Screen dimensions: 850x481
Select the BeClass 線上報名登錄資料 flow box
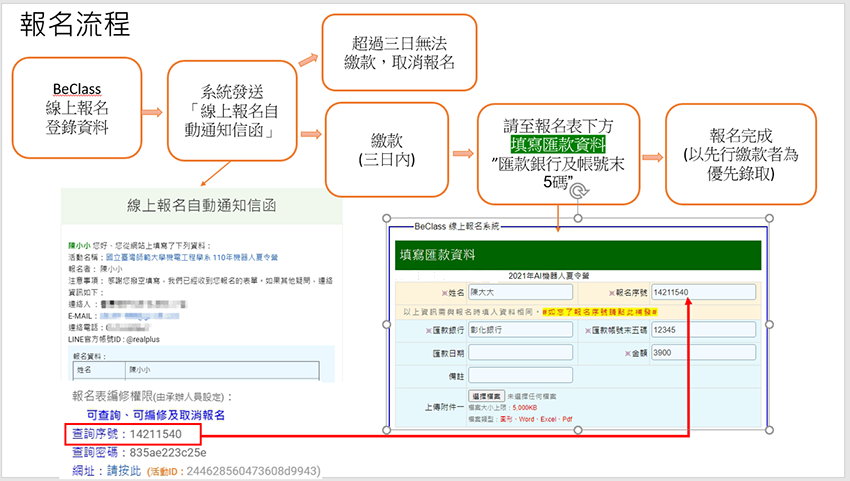[77, 108]
